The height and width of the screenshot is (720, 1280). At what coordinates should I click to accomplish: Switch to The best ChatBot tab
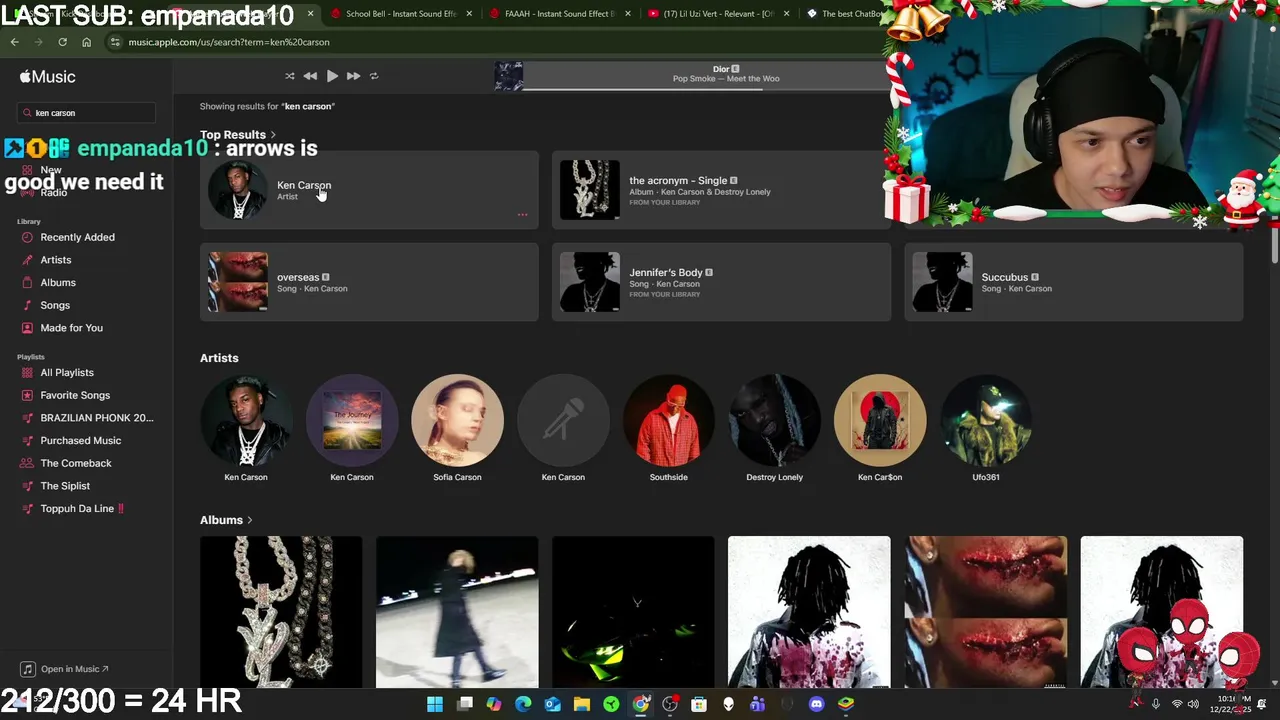[843, 14]
